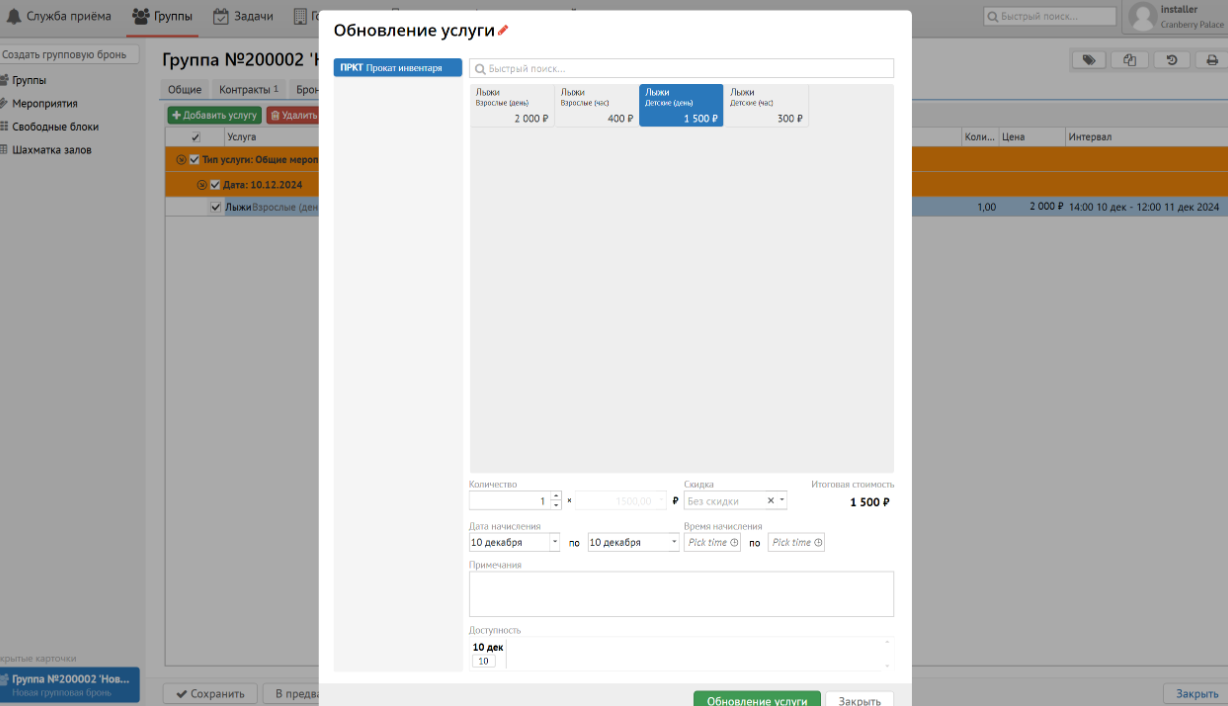This screenshot has height=706, width=1228.
Task: Decrease quantity with the stepper down arrow
Action: 556,505
